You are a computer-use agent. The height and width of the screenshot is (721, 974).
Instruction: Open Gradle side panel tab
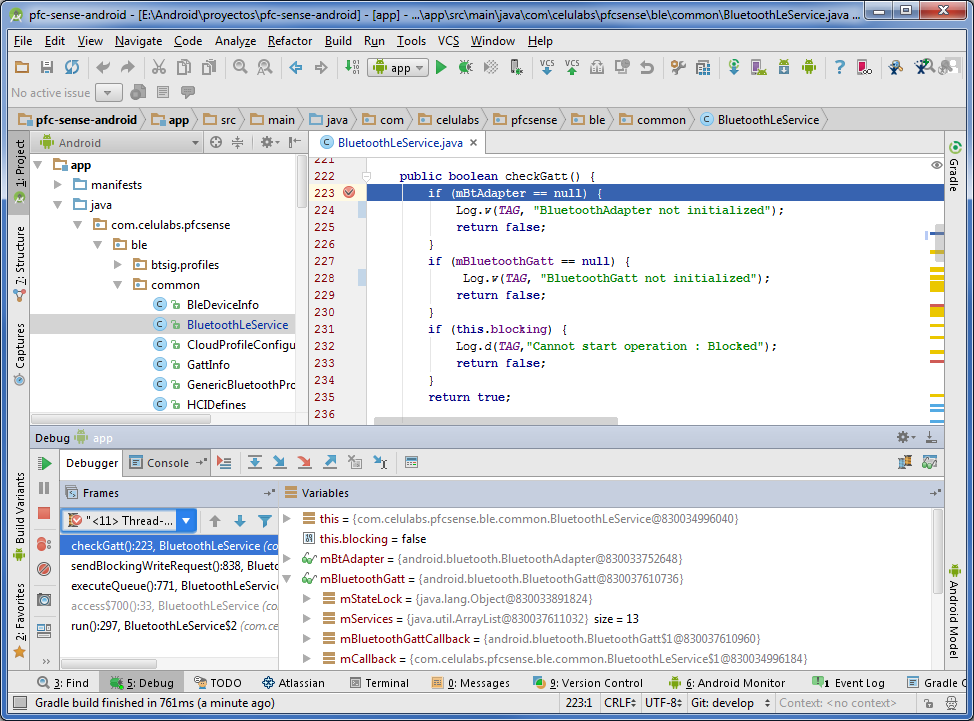(x=955, y=165)
